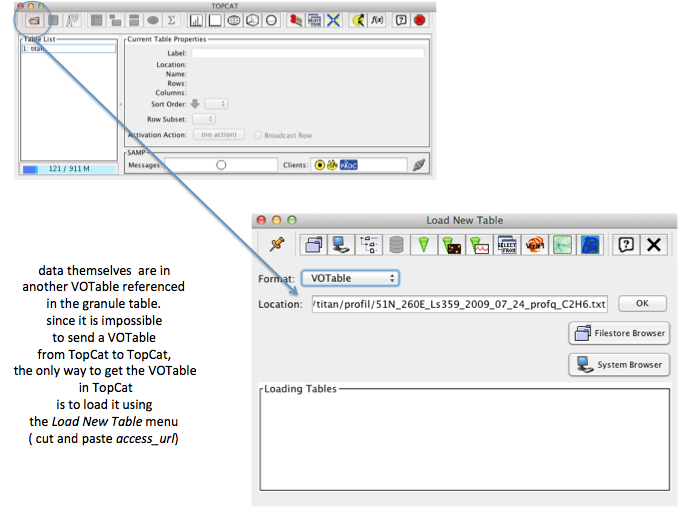Screen dimensions: 685x514
Task: Open Help icon in Load New Table toolbar
Action: (x=626, y=245)
